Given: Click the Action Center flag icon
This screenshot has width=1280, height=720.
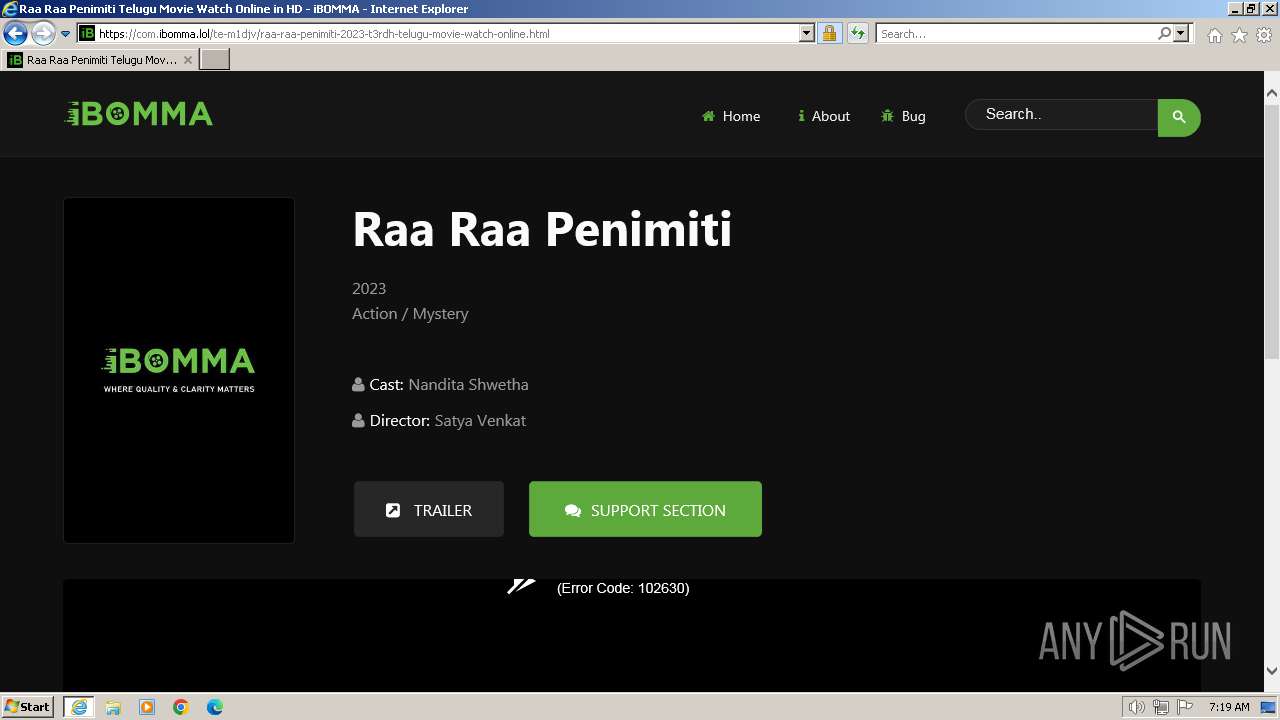Looking at the screenshot, I should point(1185,707).
